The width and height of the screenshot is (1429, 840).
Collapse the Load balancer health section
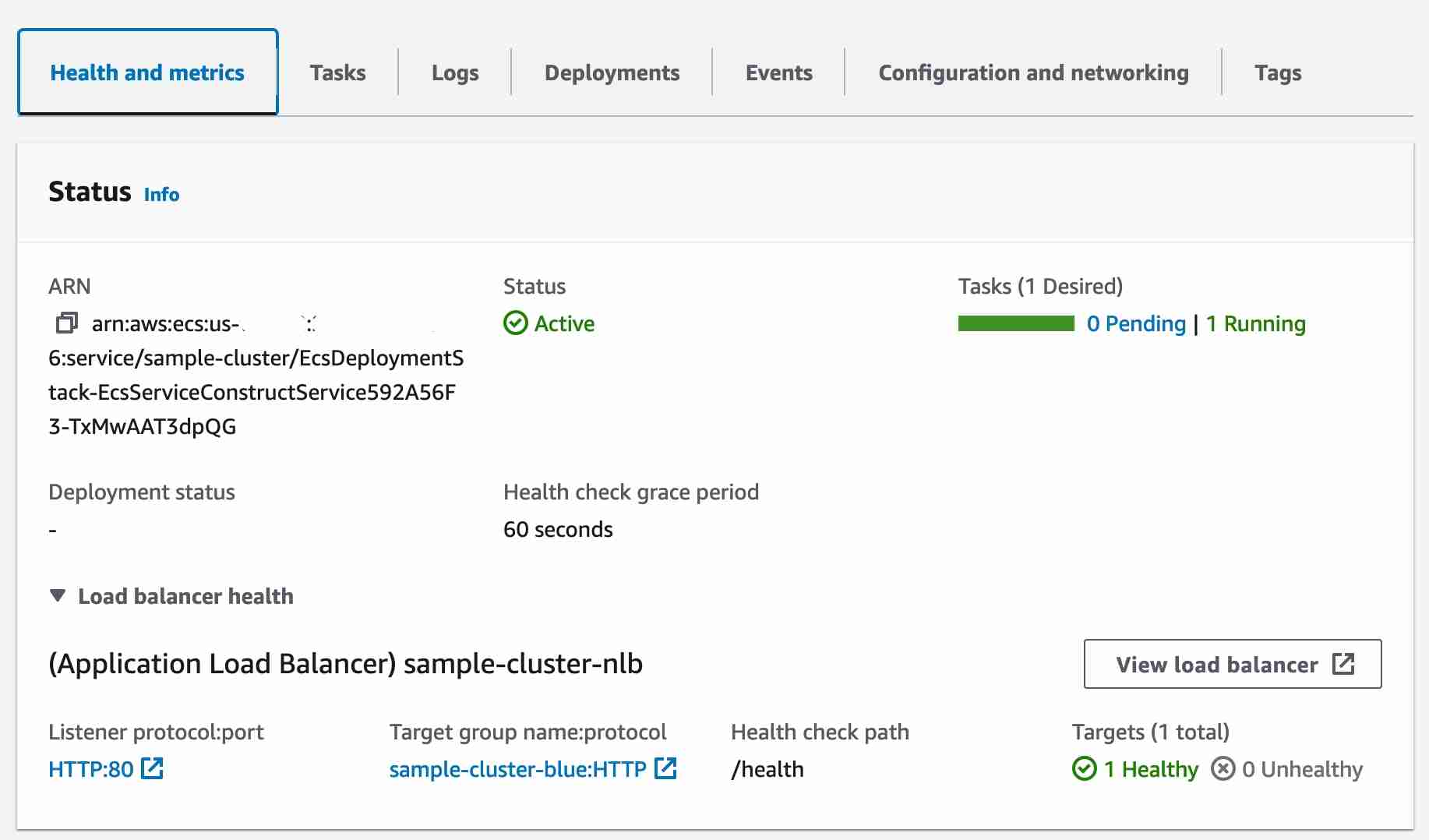coord(57,596)
